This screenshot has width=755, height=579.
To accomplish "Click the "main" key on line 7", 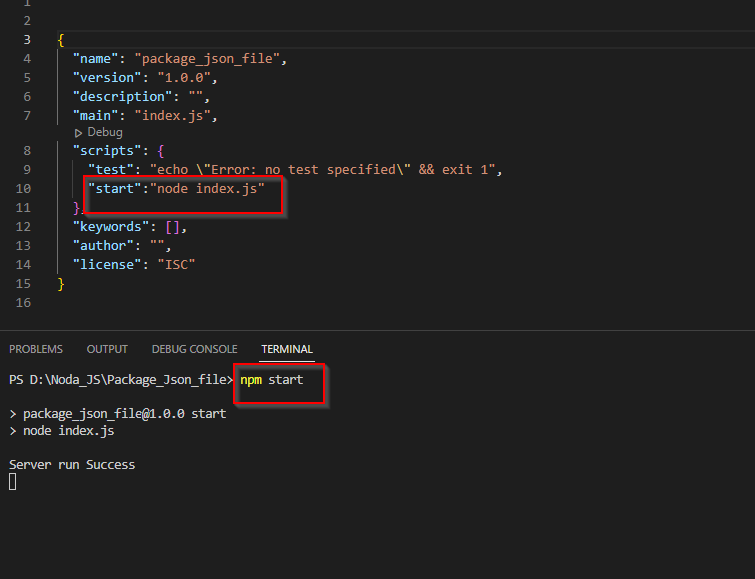I will click(x=95, y=116).
